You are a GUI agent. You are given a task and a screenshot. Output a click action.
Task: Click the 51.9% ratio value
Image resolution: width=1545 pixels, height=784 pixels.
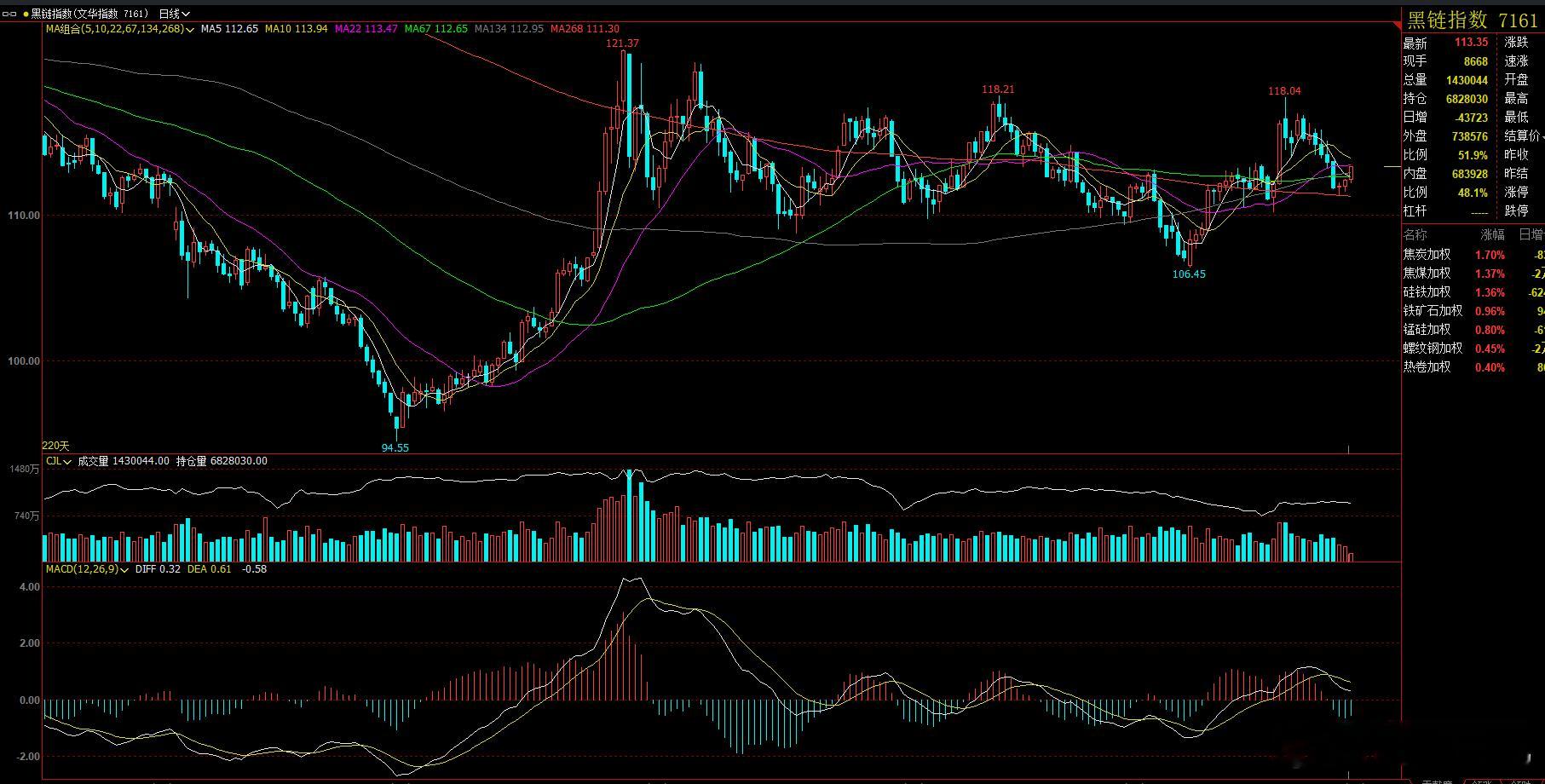1473,155
